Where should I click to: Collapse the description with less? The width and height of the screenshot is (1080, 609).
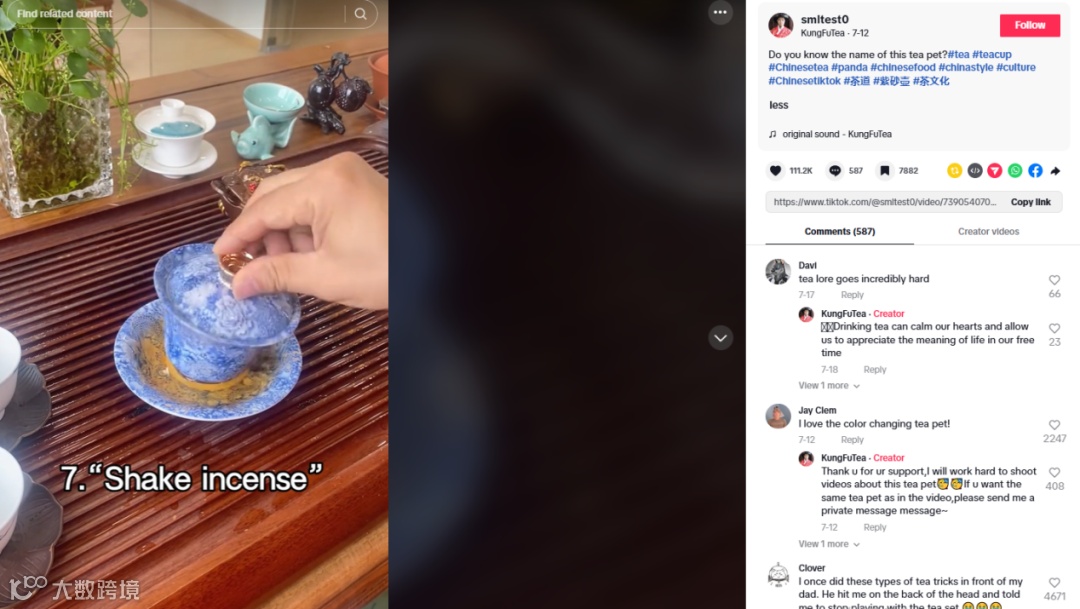[x=778, y=105]
